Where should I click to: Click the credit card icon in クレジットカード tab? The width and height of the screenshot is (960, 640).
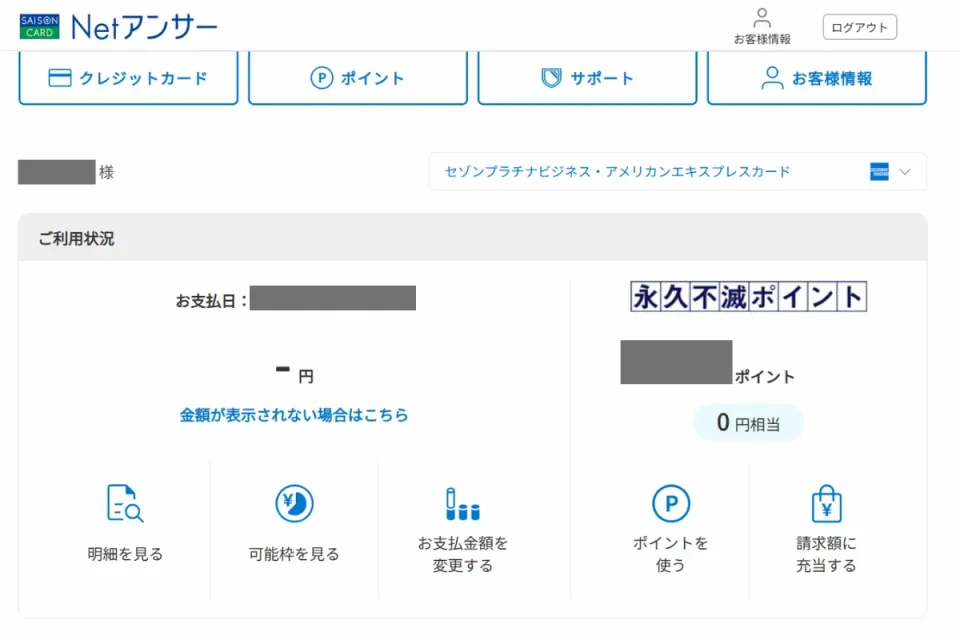click(60, 78)
